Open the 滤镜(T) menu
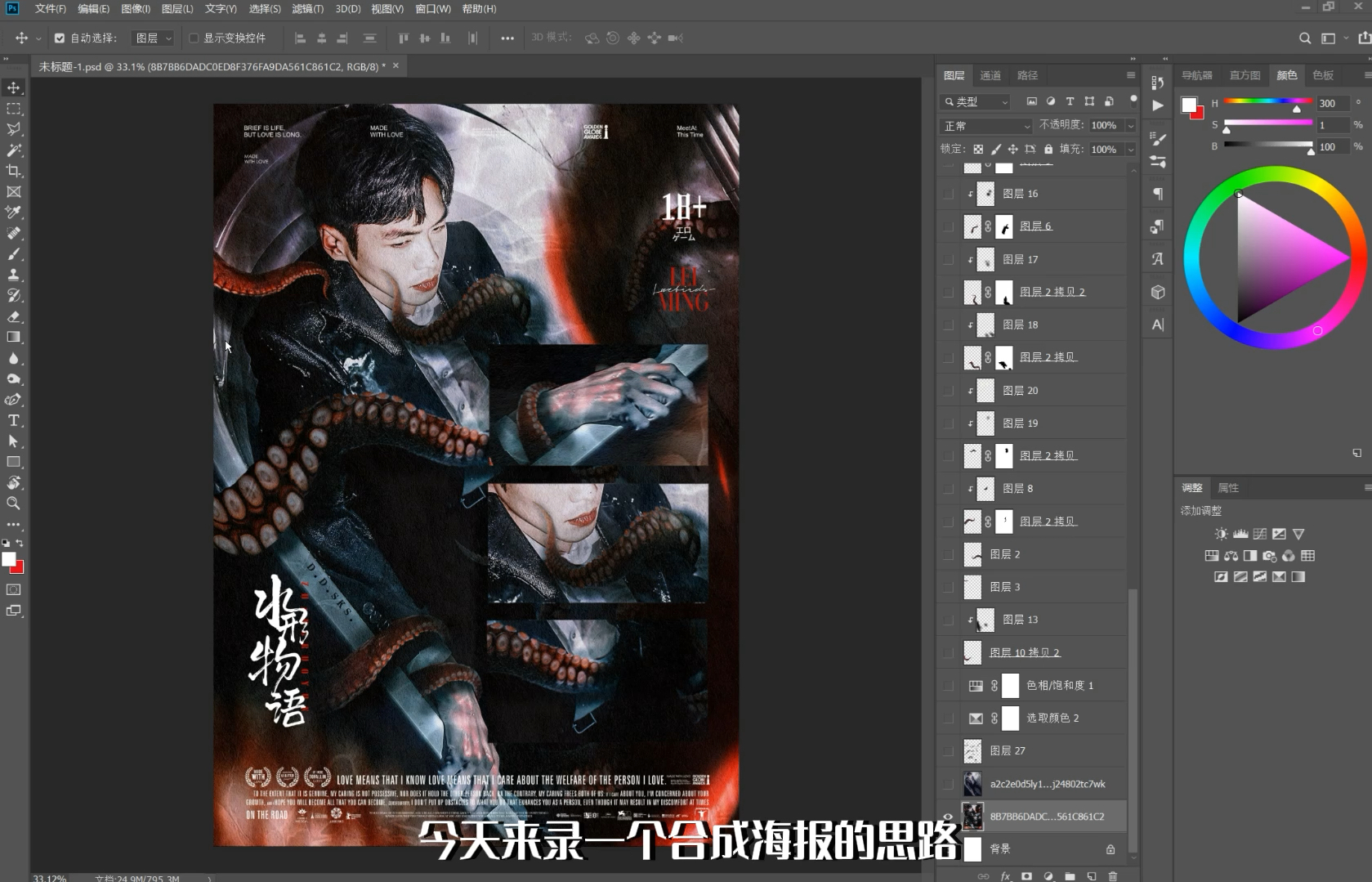The width and height of the screenshot is (1372, 882). 307,8
